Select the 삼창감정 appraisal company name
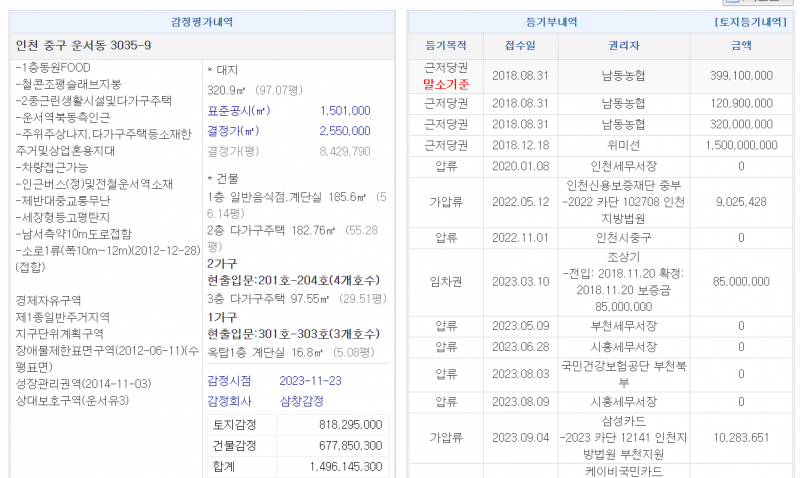The height and width of the screenshot is (478, 800). pyautogui.click(x=303, y=400)
